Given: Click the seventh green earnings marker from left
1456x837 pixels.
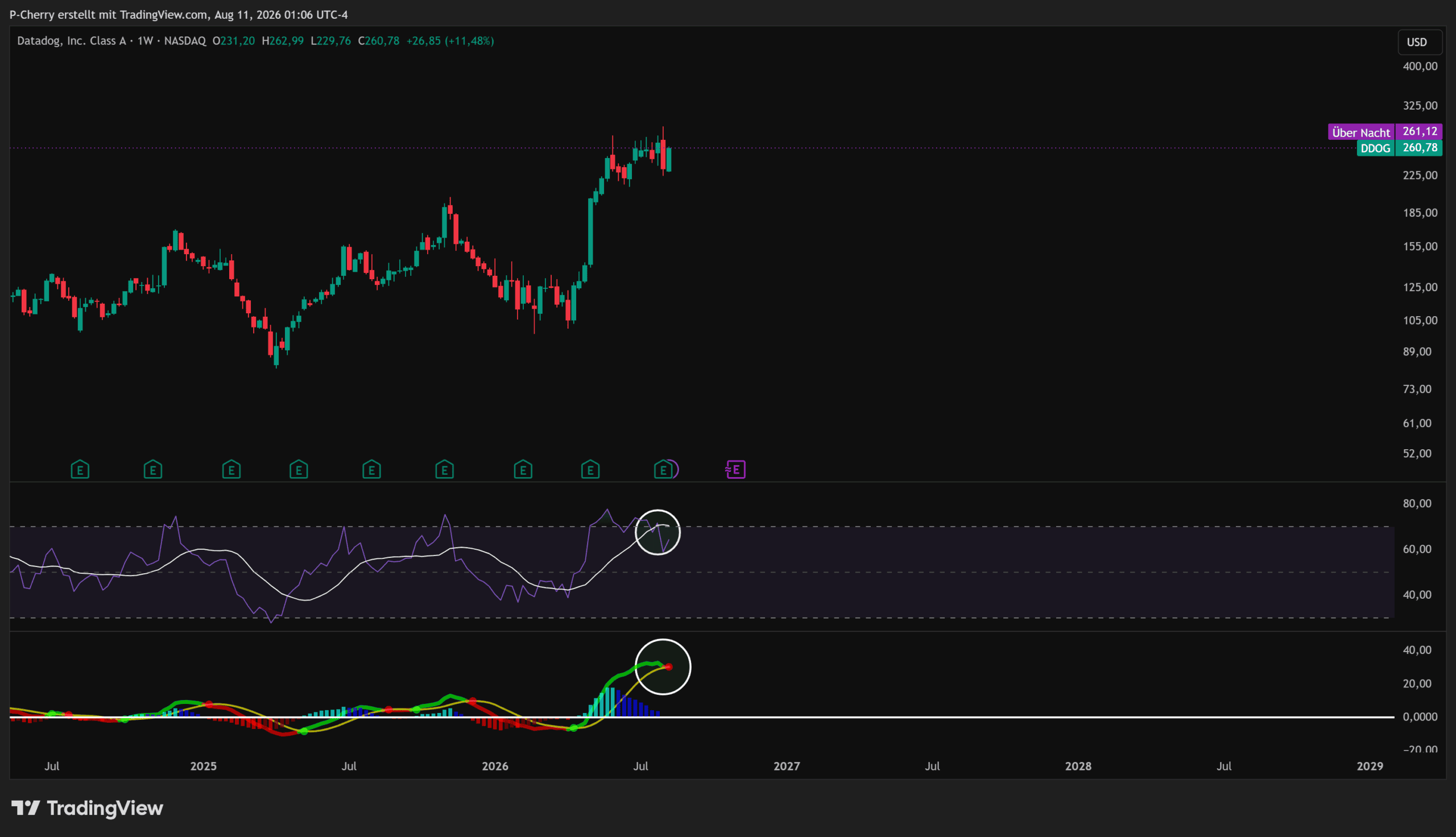Looking at the screenshot, I should coord(523,470).
